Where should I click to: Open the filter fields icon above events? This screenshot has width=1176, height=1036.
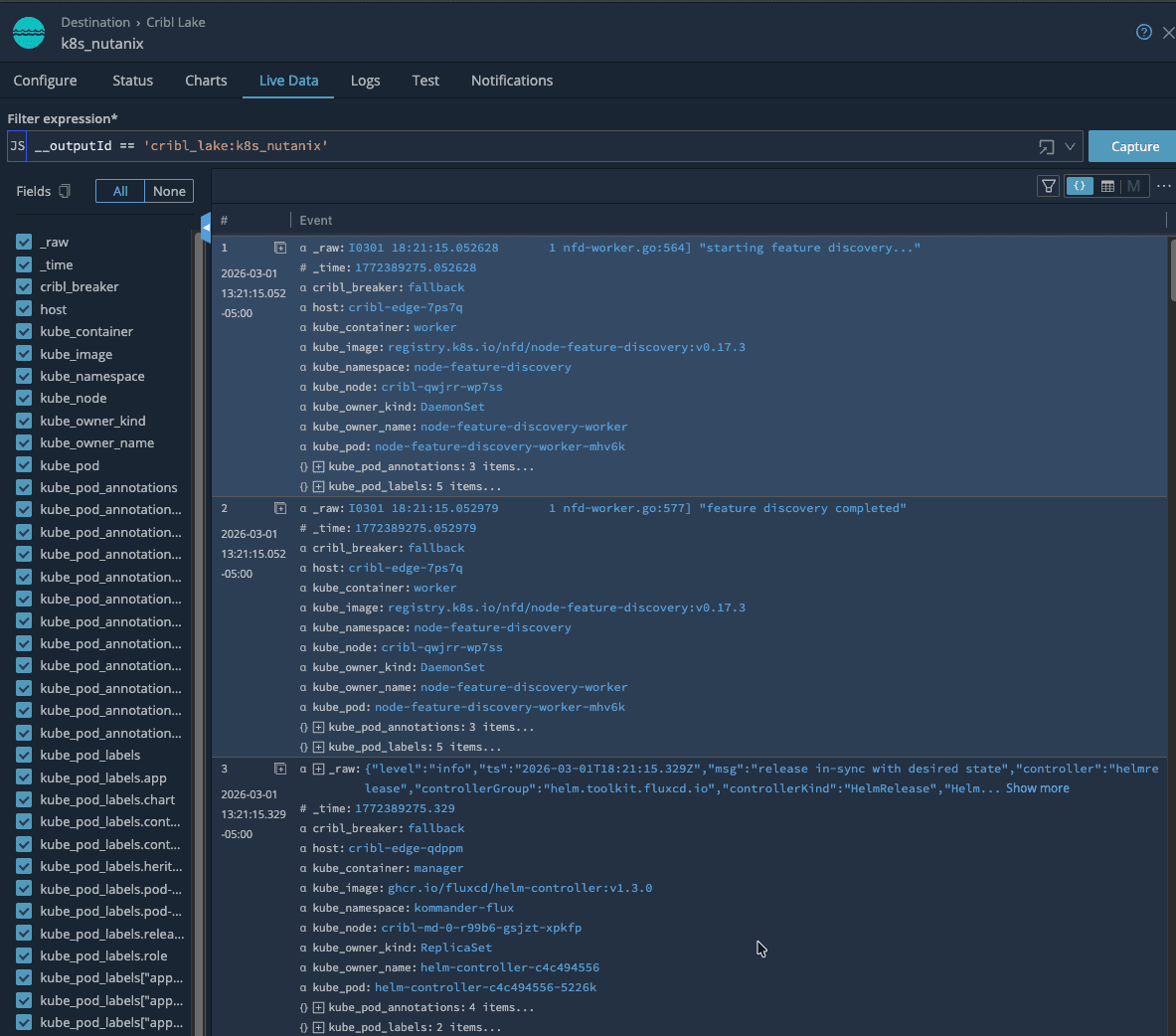(1048, 186)
